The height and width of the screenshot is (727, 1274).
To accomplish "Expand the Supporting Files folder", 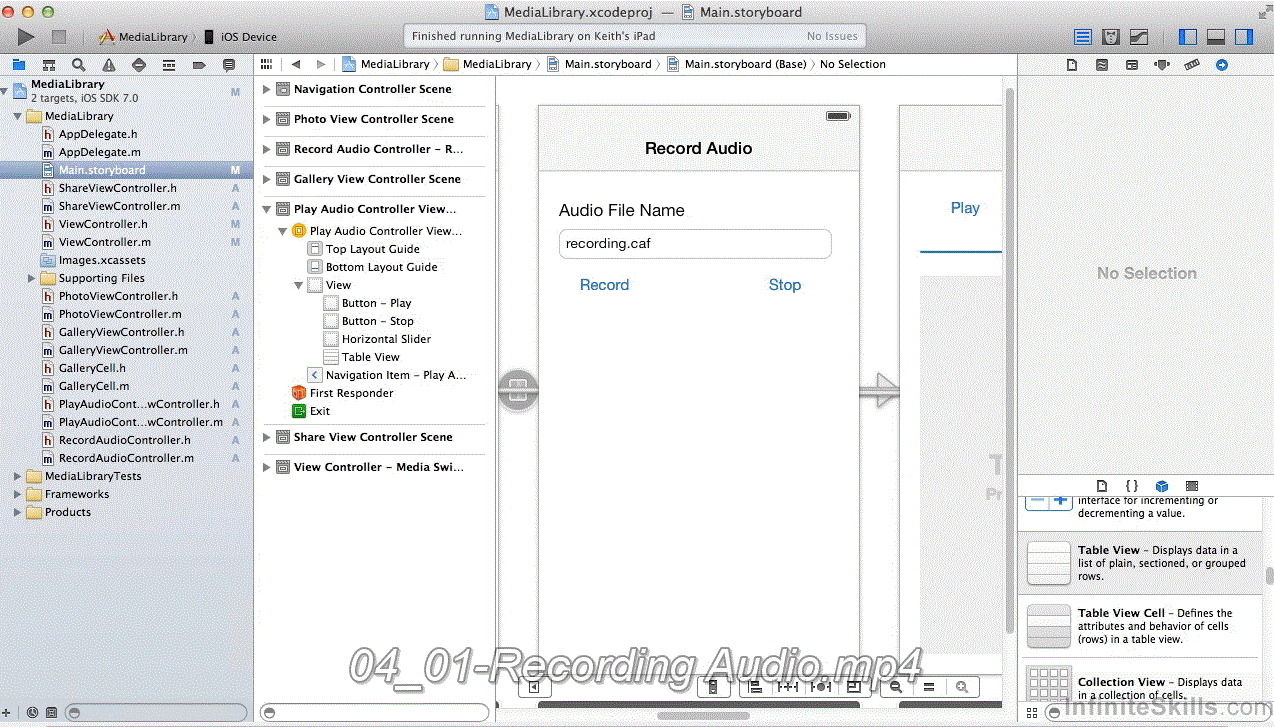I will coord(32,278).
